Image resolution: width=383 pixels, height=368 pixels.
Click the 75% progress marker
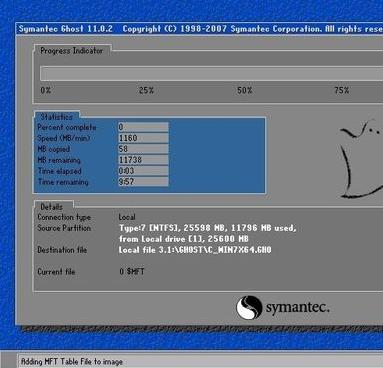coord(342,90)
